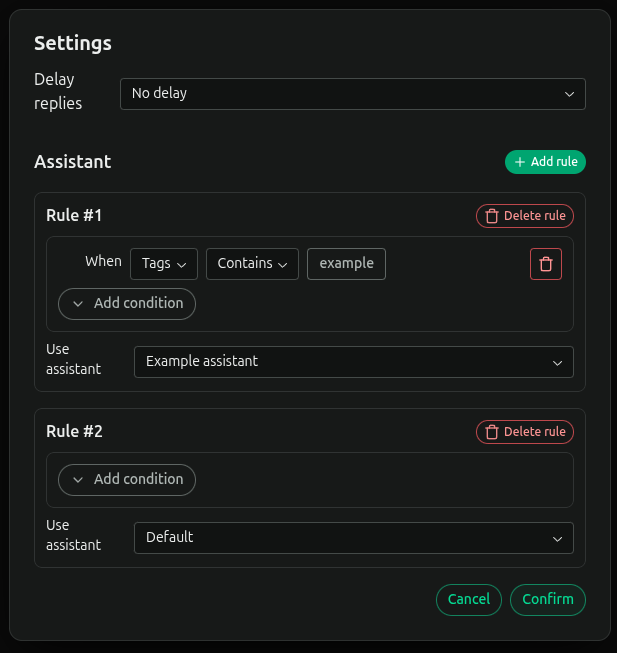Open the Default assistant dropdown in Rule #2
The height and width of the screenshot is (653, 617).
353,538
